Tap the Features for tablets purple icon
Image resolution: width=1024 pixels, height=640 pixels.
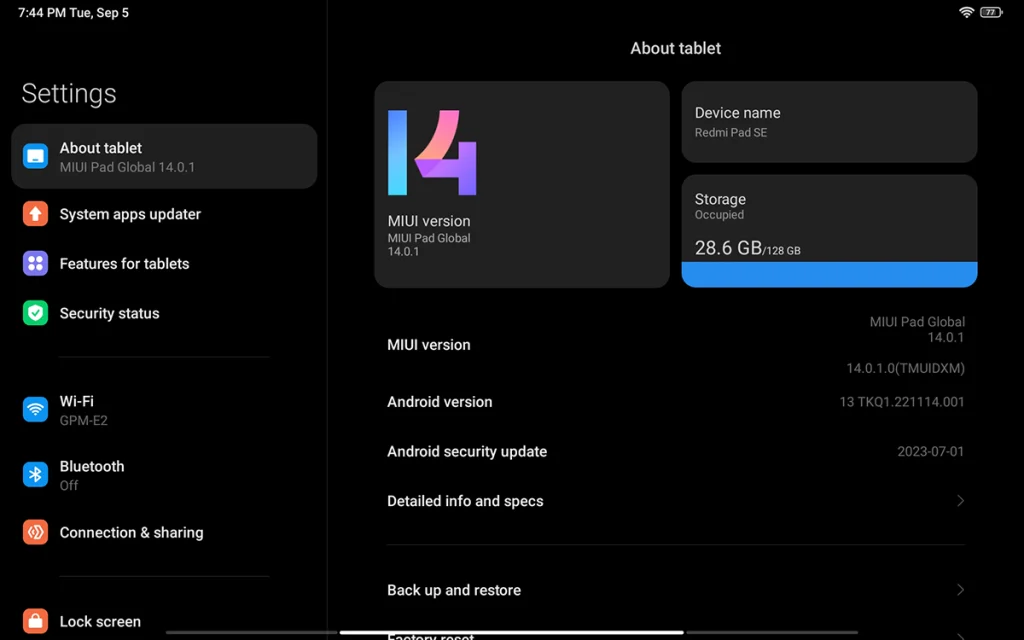(35, 263)
